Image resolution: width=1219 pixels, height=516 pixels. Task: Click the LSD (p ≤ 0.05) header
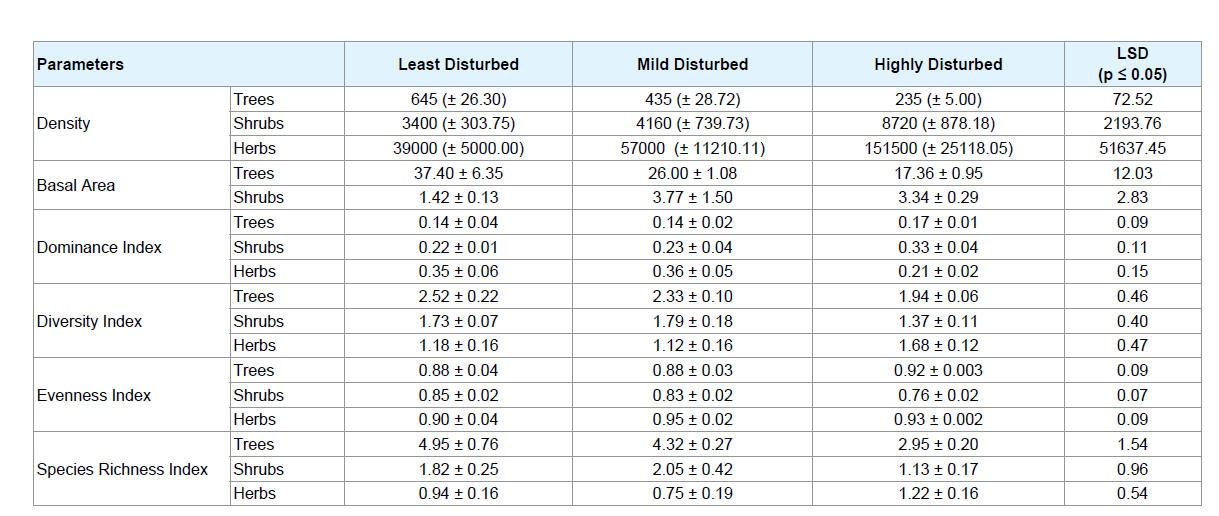(1133, 63)
